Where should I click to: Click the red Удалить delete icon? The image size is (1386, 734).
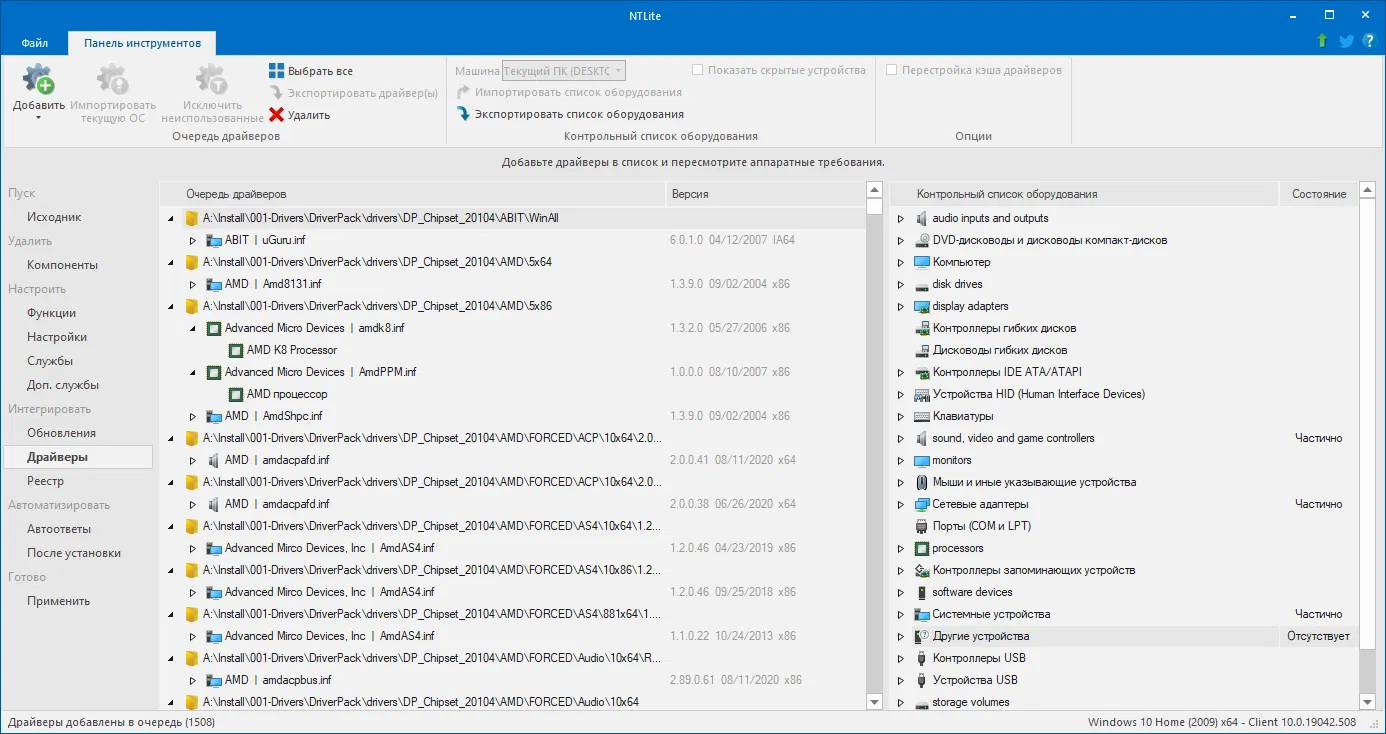(x=277, y=115)
